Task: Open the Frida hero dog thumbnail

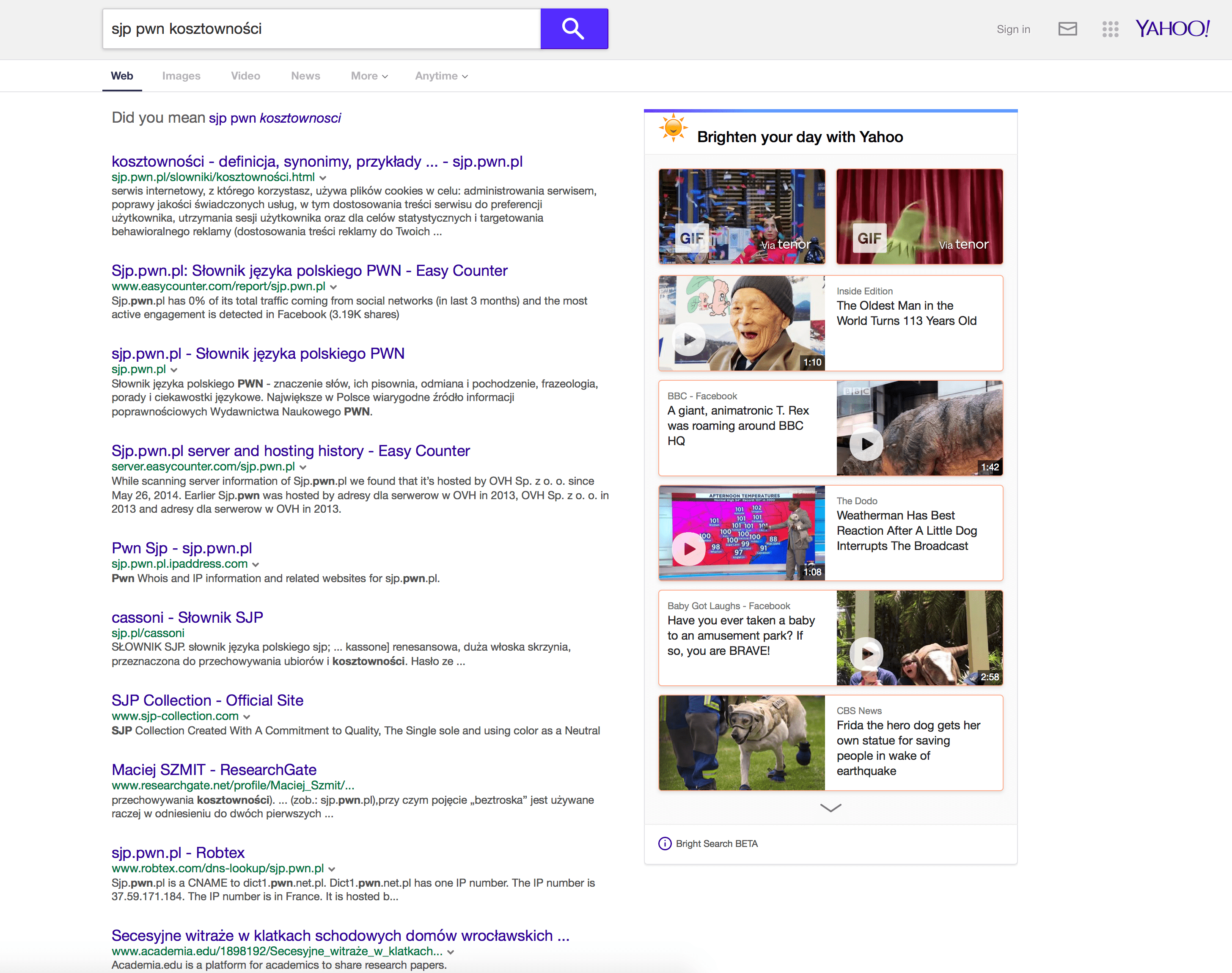Action: [x=742, y=743]
